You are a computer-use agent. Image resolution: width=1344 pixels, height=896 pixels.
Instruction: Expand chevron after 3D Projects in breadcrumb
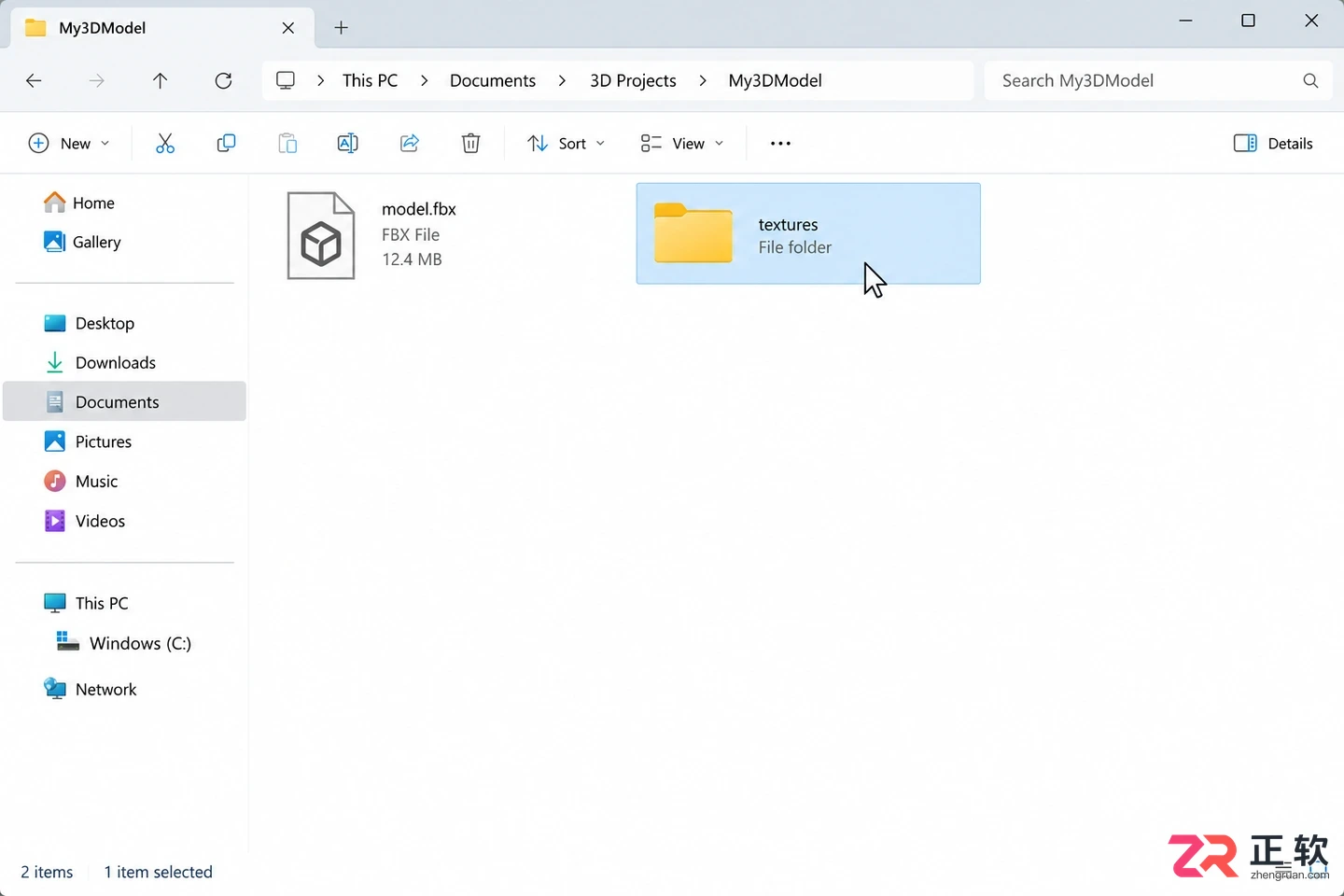click(x=702, y=80)
